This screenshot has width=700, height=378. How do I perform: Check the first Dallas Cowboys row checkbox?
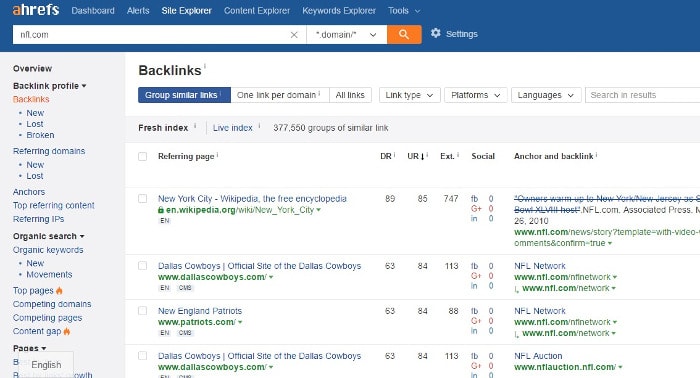(x=142, y=266)
